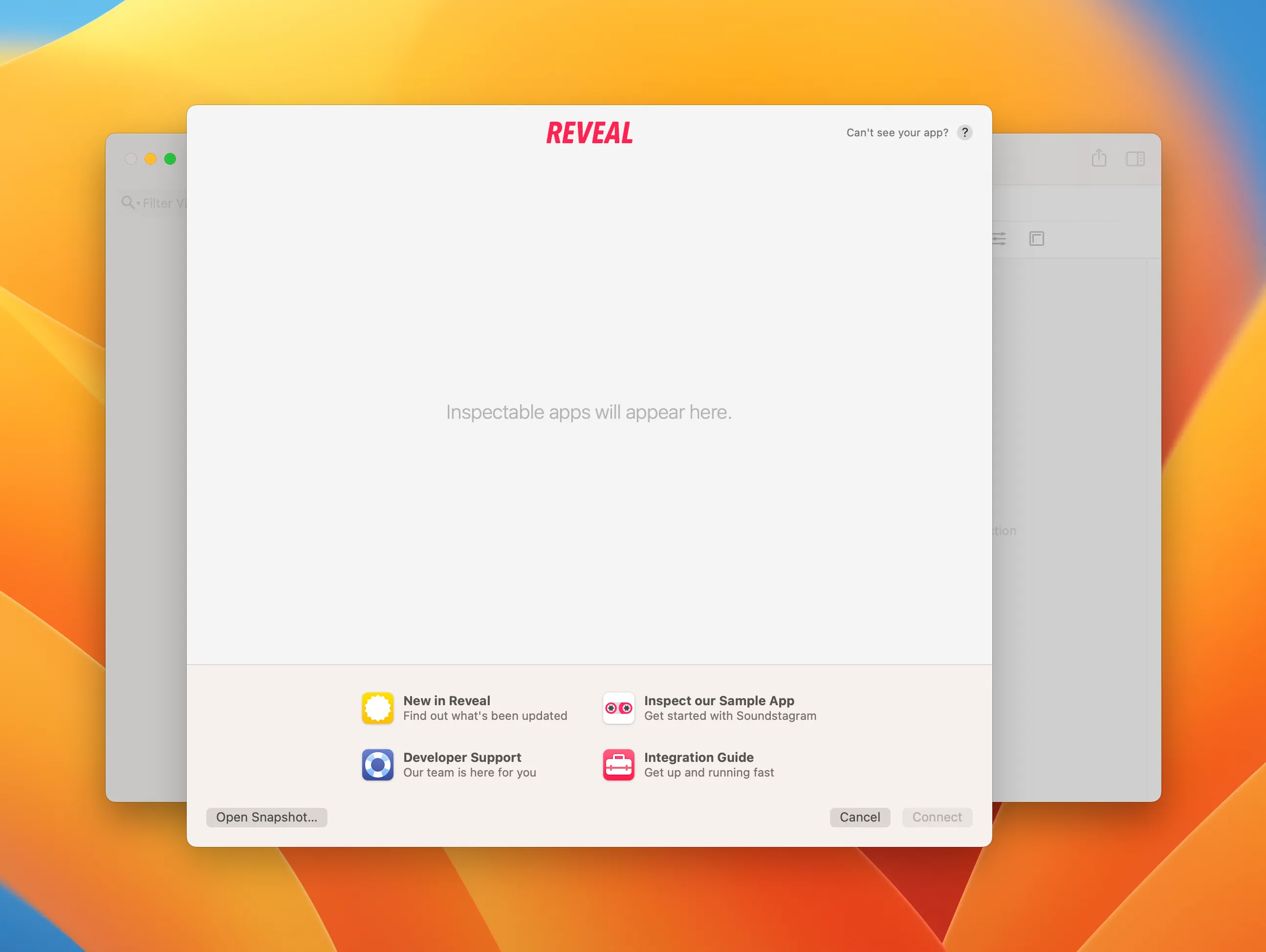1266x952 pixels.
Task: Click "Find out what's been updated" text
Action: 485,716
